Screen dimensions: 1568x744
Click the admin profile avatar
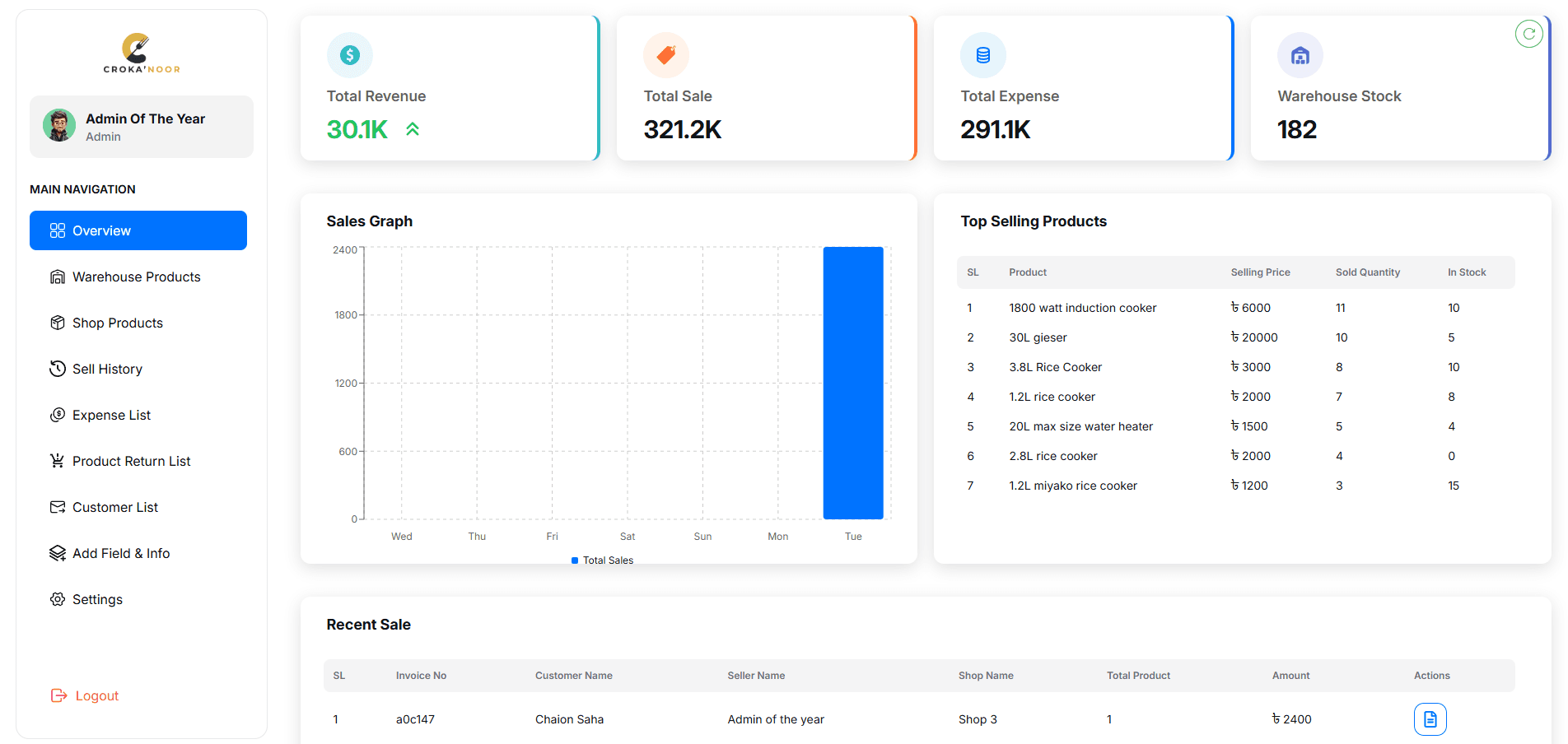[59, 126]
